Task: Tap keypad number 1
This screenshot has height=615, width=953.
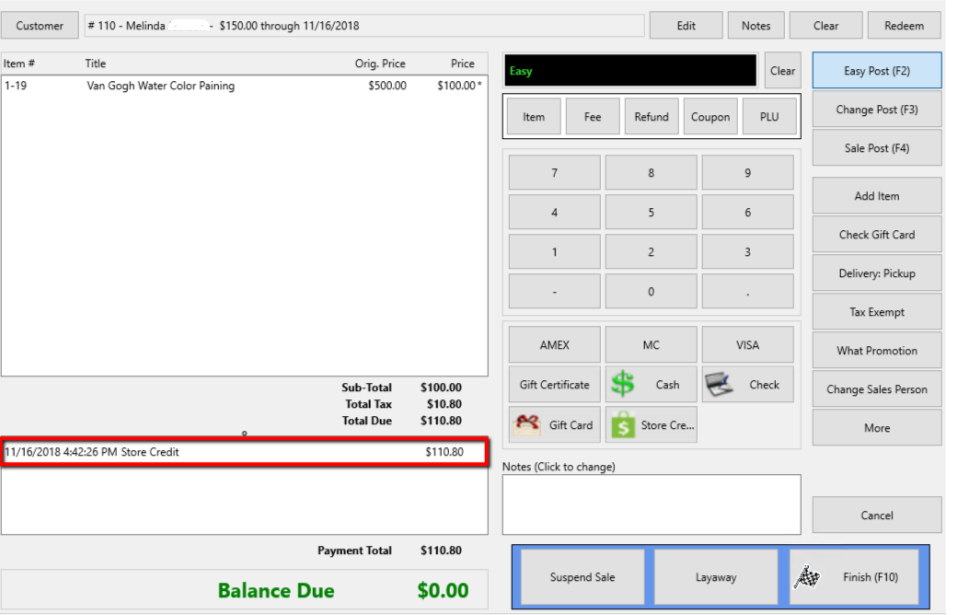Action: pos(554,252)
